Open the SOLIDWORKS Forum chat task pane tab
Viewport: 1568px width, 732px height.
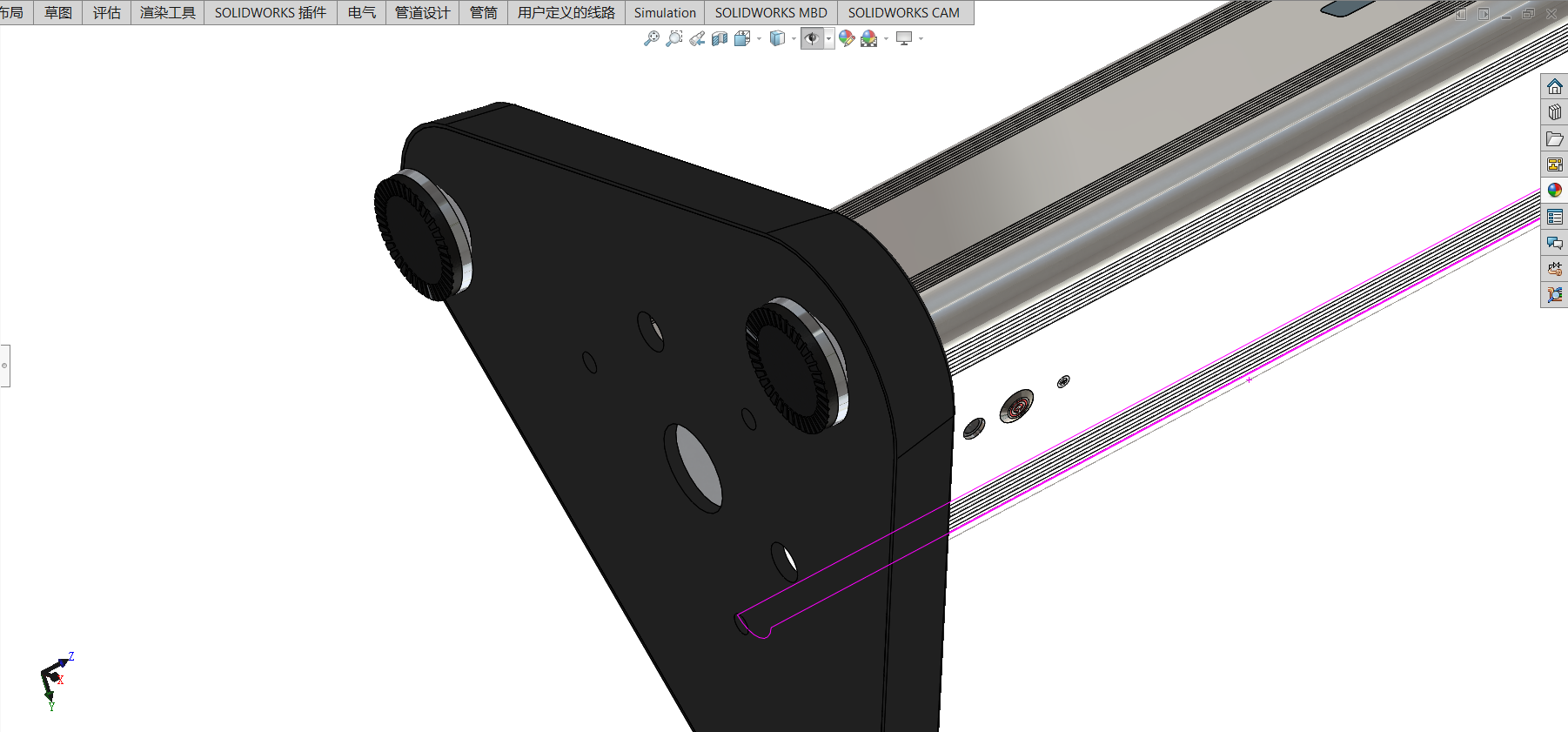coord(1554,243)
